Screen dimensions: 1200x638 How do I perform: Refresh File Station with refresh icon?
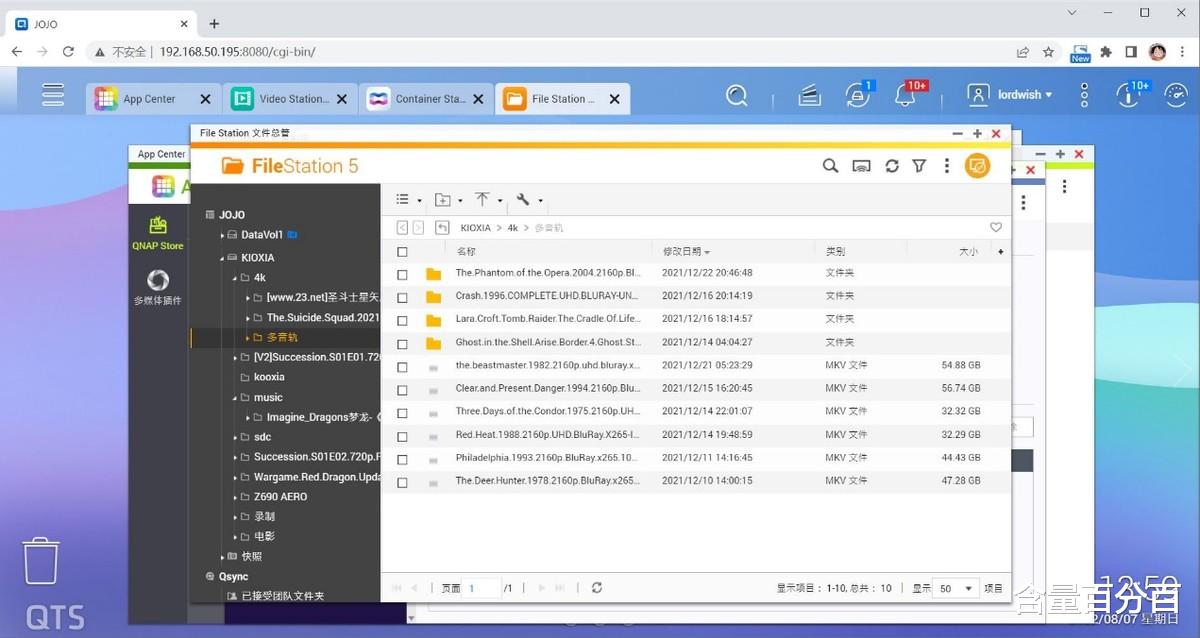point(892,166)
